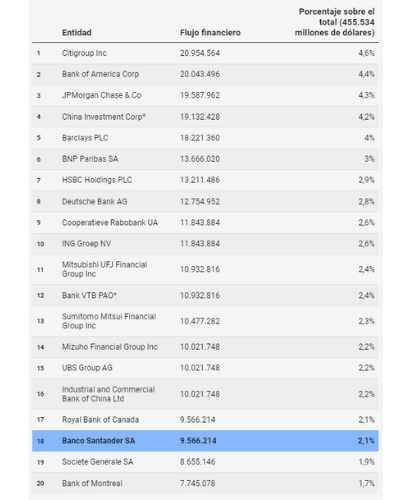Click the Entidad column header
Screen dimensions: 396x500
pyautogui.click(x=77, y=33)
